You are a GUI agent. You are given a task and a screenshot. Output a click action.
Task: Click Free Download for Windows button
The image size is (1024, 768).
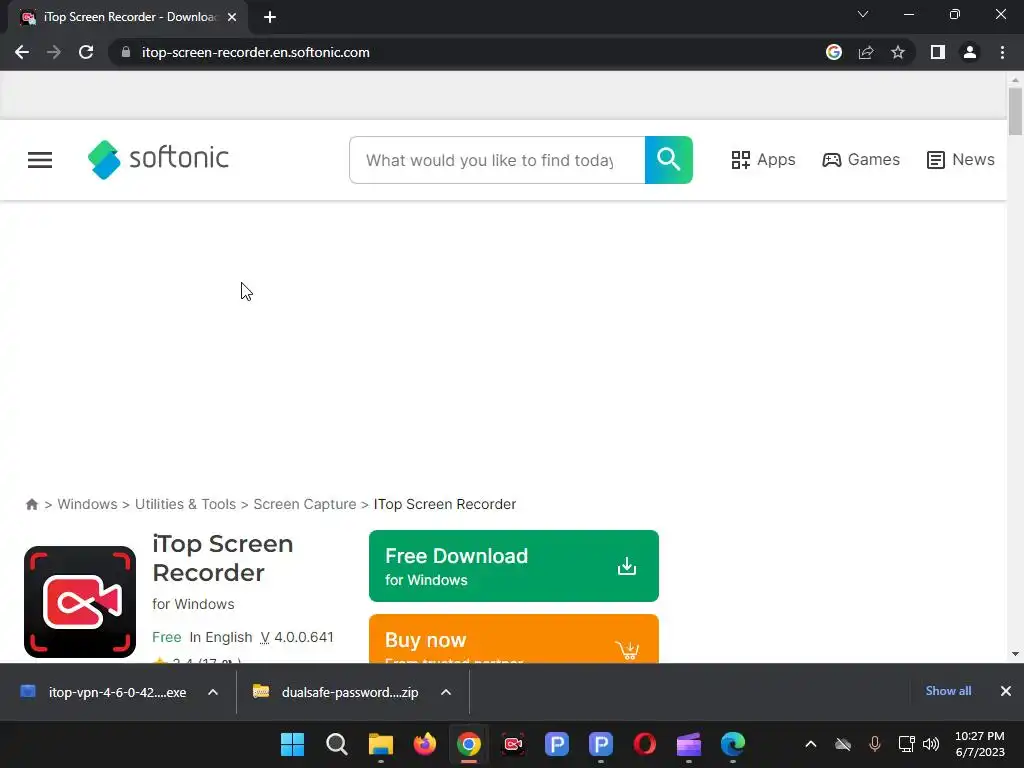pos(514,566)
